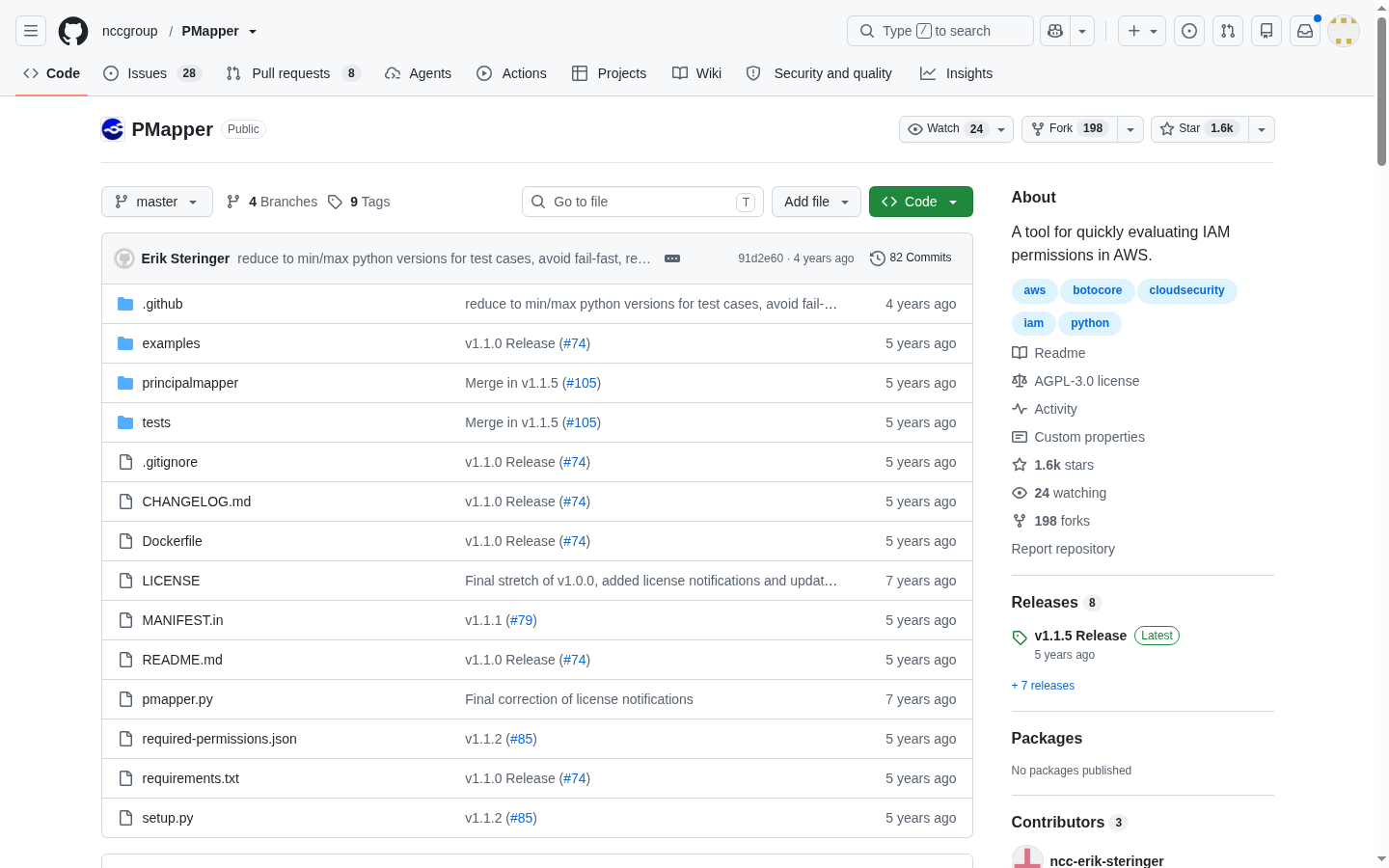Screen dimensions: 1389x868
Task: Click the botocore topic tag
Action: (x=1097, y=290)
